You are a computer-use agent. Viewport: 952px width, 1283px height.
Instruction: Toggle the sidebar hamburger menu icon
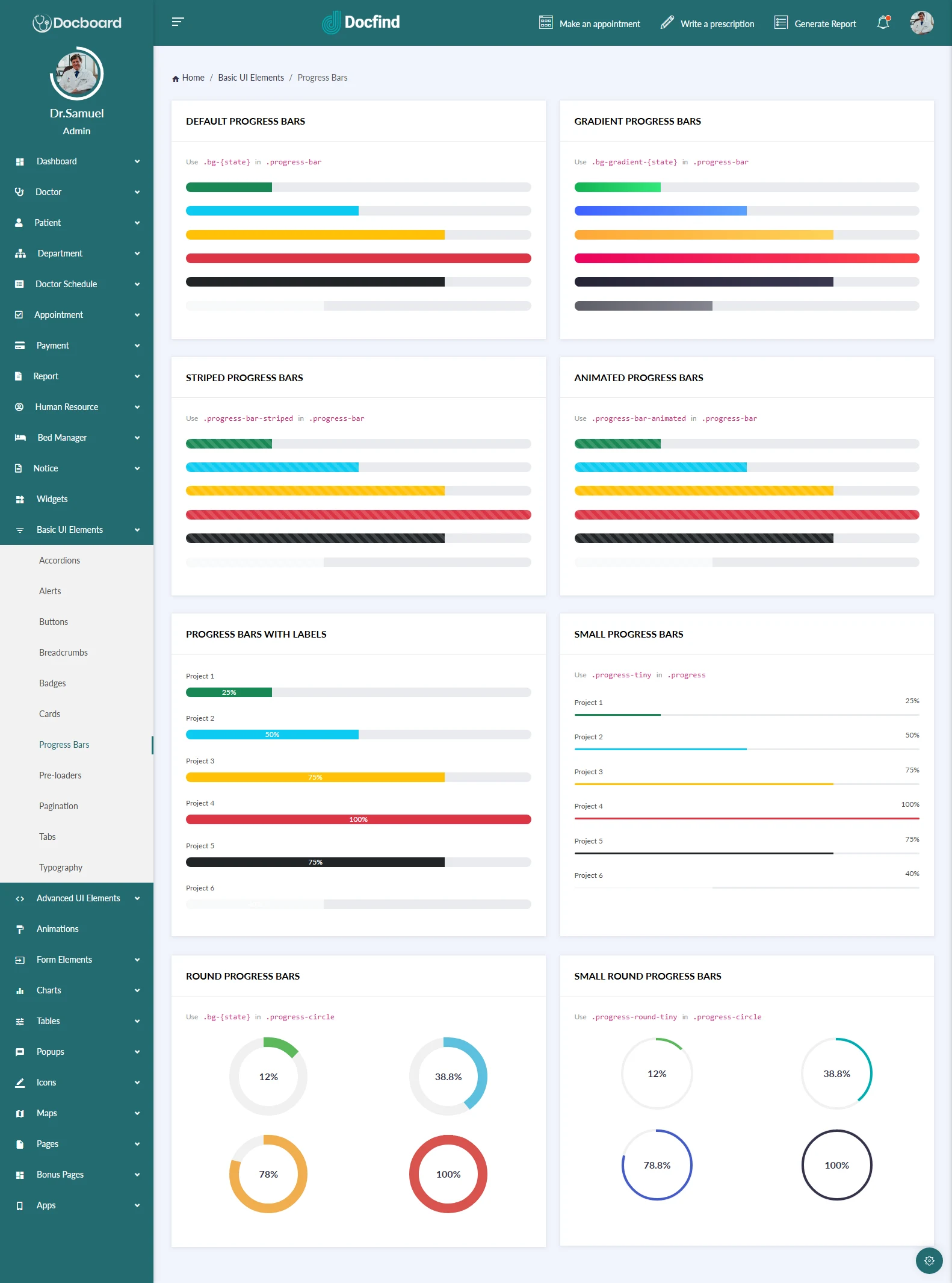(x=178, y=22)
